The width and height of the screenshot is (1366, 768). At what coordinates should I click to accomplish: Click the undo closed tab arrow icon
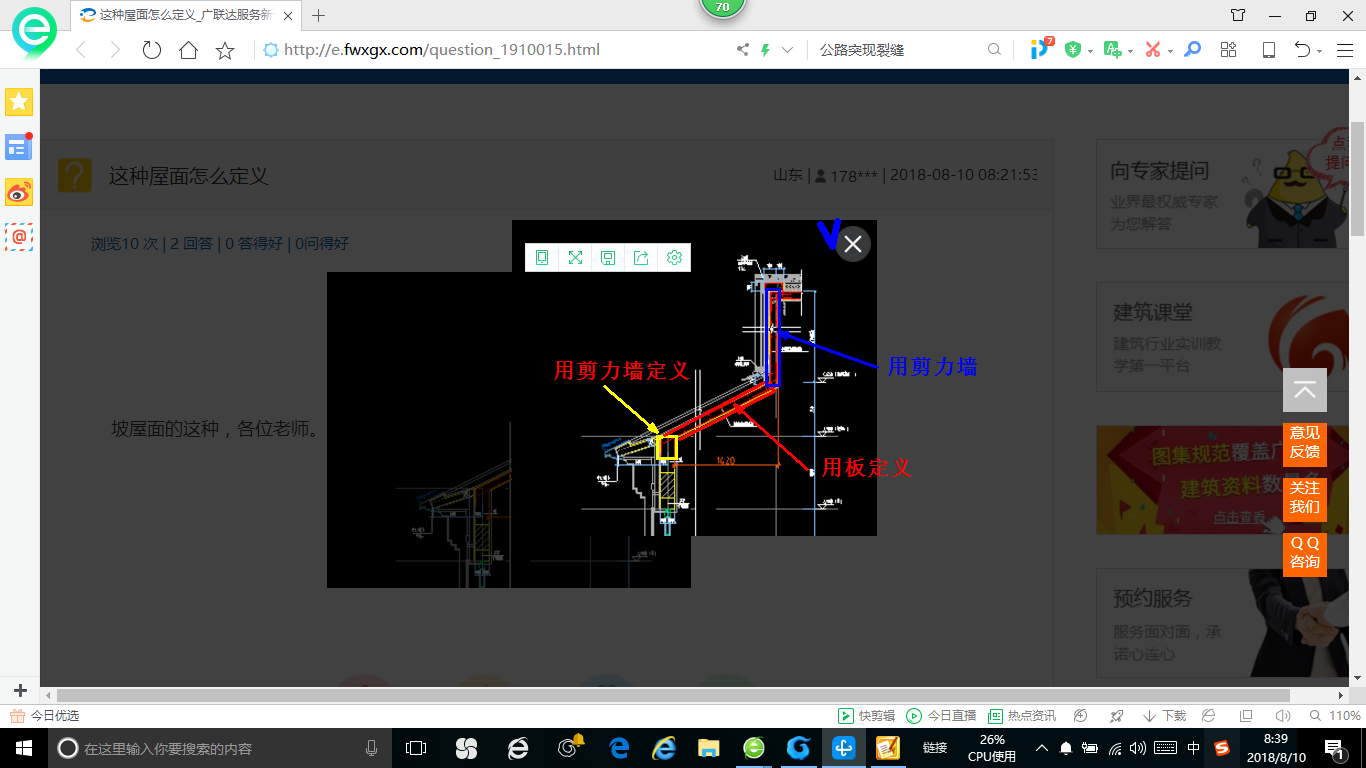coord(1303,50)
